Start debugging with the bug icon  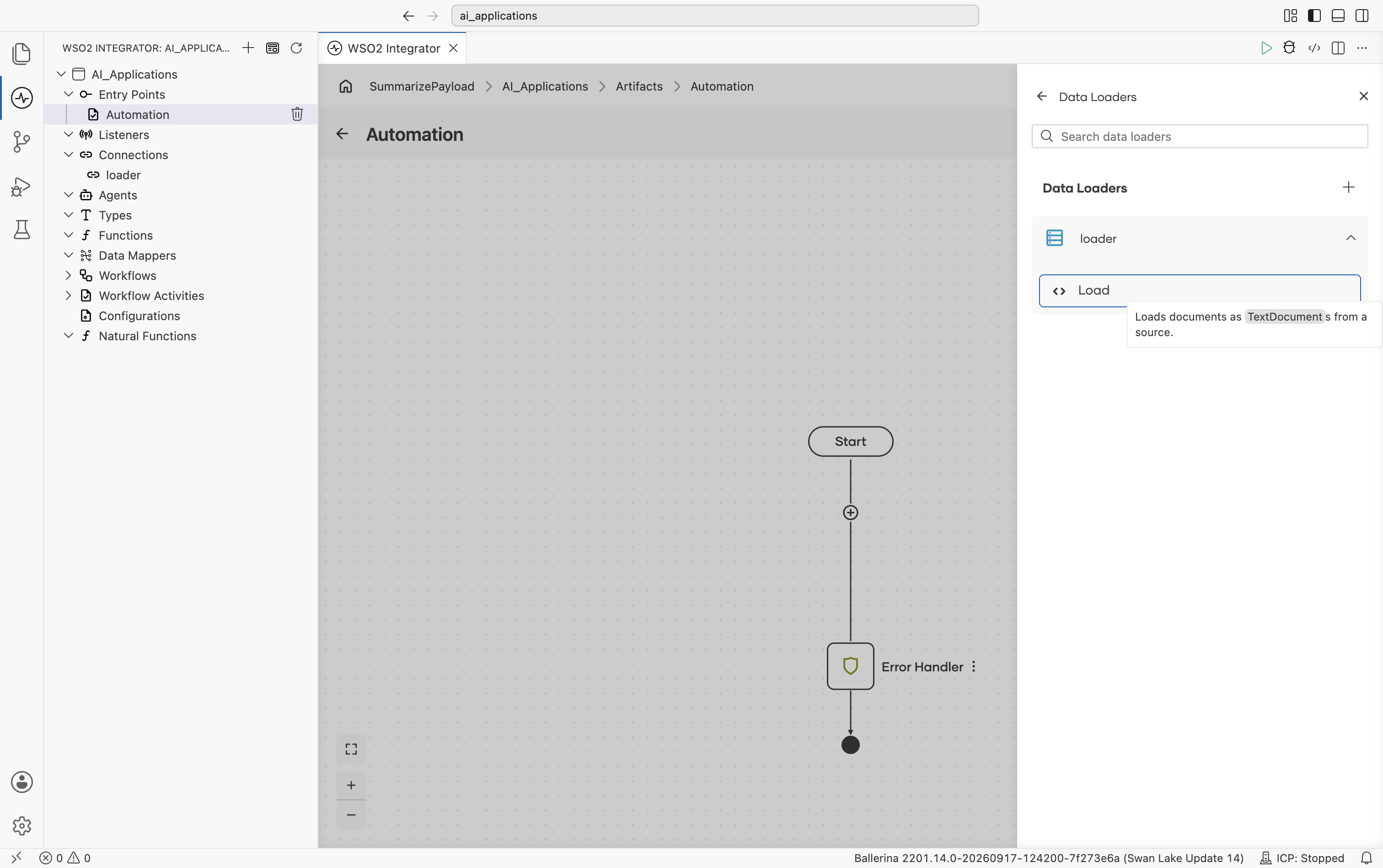[x=1289, y=48]
